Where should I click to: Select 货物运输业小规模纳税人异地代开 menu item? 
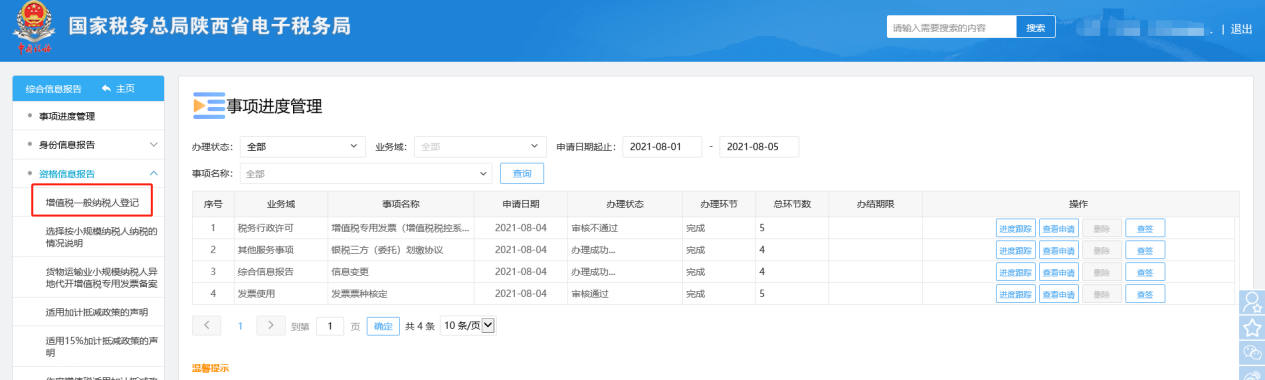point(101,277)
